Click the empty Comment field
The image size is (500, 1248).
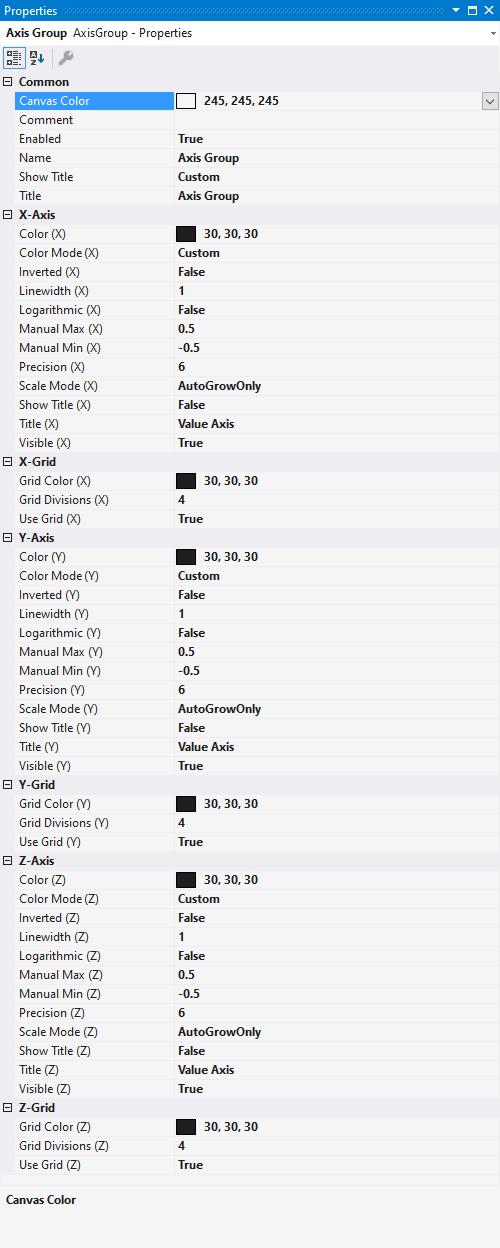tap(337, 120)
